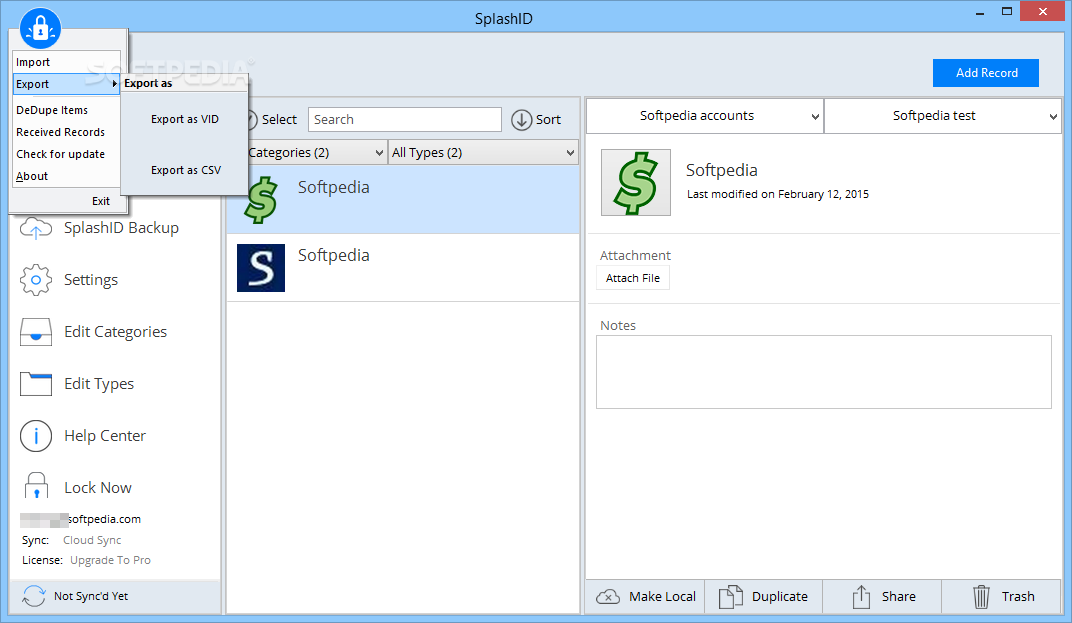Click the Sort down-arrow icon
Screen dimensions: 1072x623
click(x=522, y=120)
